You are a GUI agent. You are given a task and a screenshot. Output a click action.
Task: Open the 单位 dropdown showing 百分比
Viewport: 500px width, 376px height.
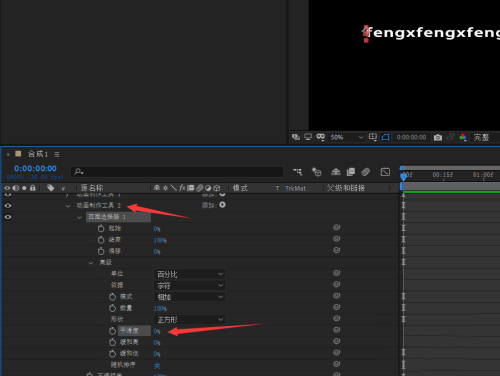click(x=189, y=274)
